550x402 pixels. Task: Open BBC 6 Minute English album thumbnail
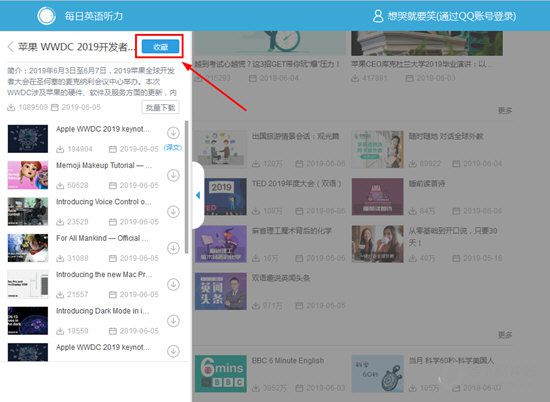pyautogui.click(x=221, y=374)
